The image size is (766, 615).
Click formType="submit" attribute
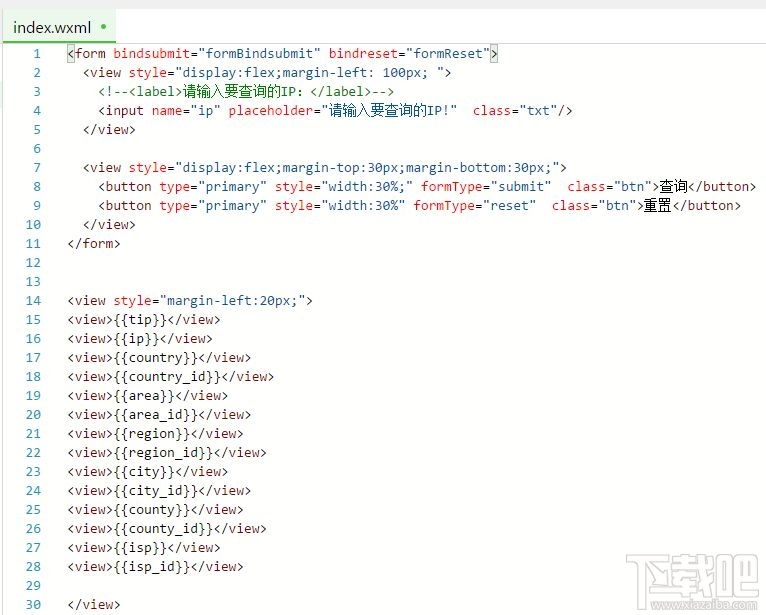pos(486,187)
